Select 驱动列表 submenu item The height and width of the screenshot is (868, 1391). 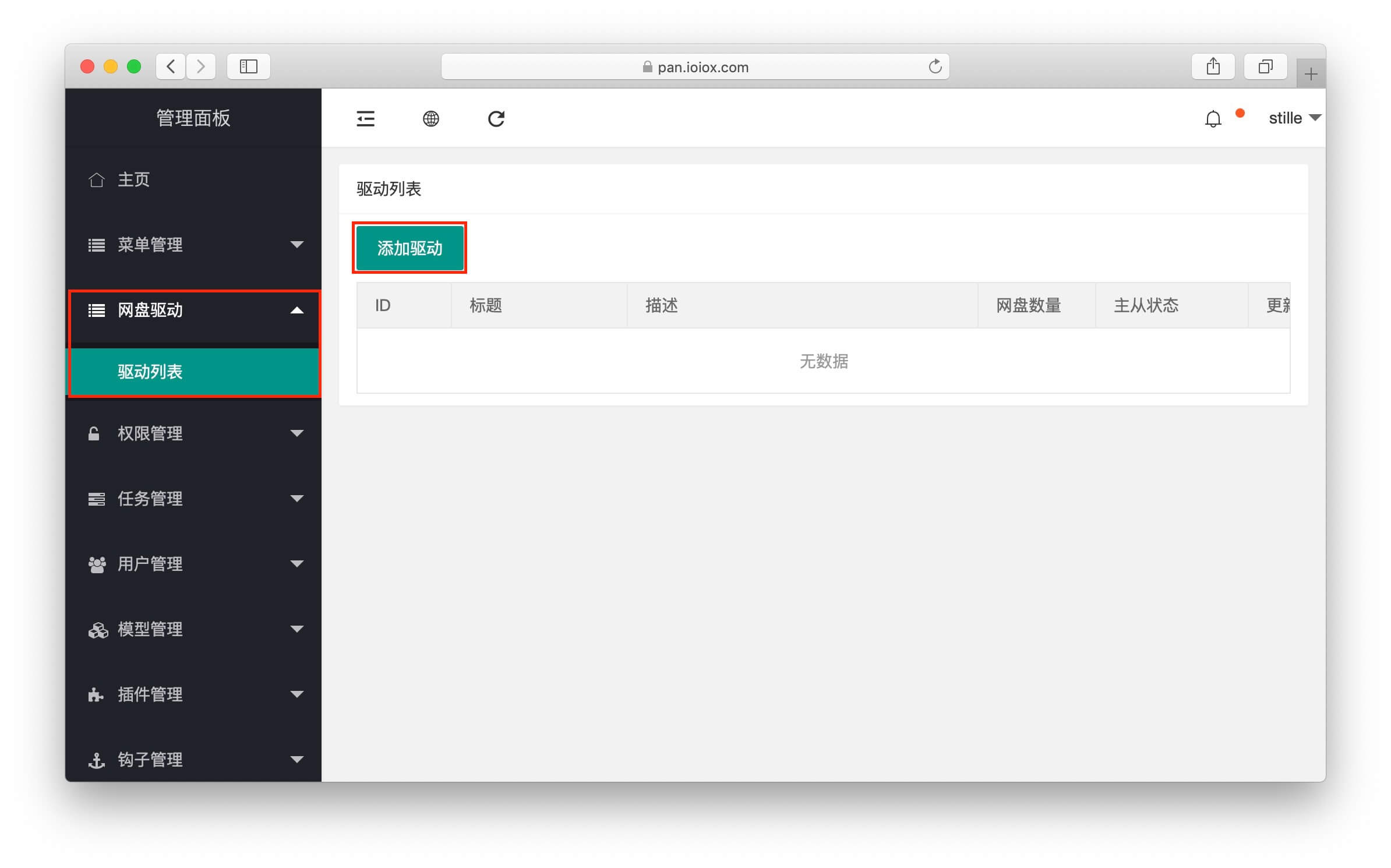pyautogui.click(x=194, y=372)
